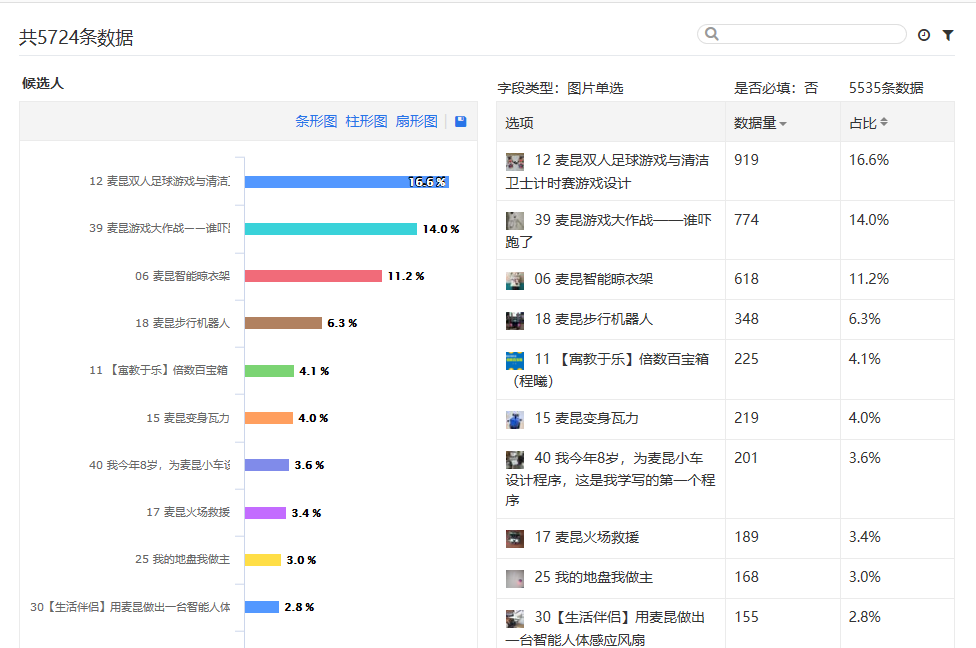
Task: Click the 共5724条数据 heading
Action: tap(76, 37)
